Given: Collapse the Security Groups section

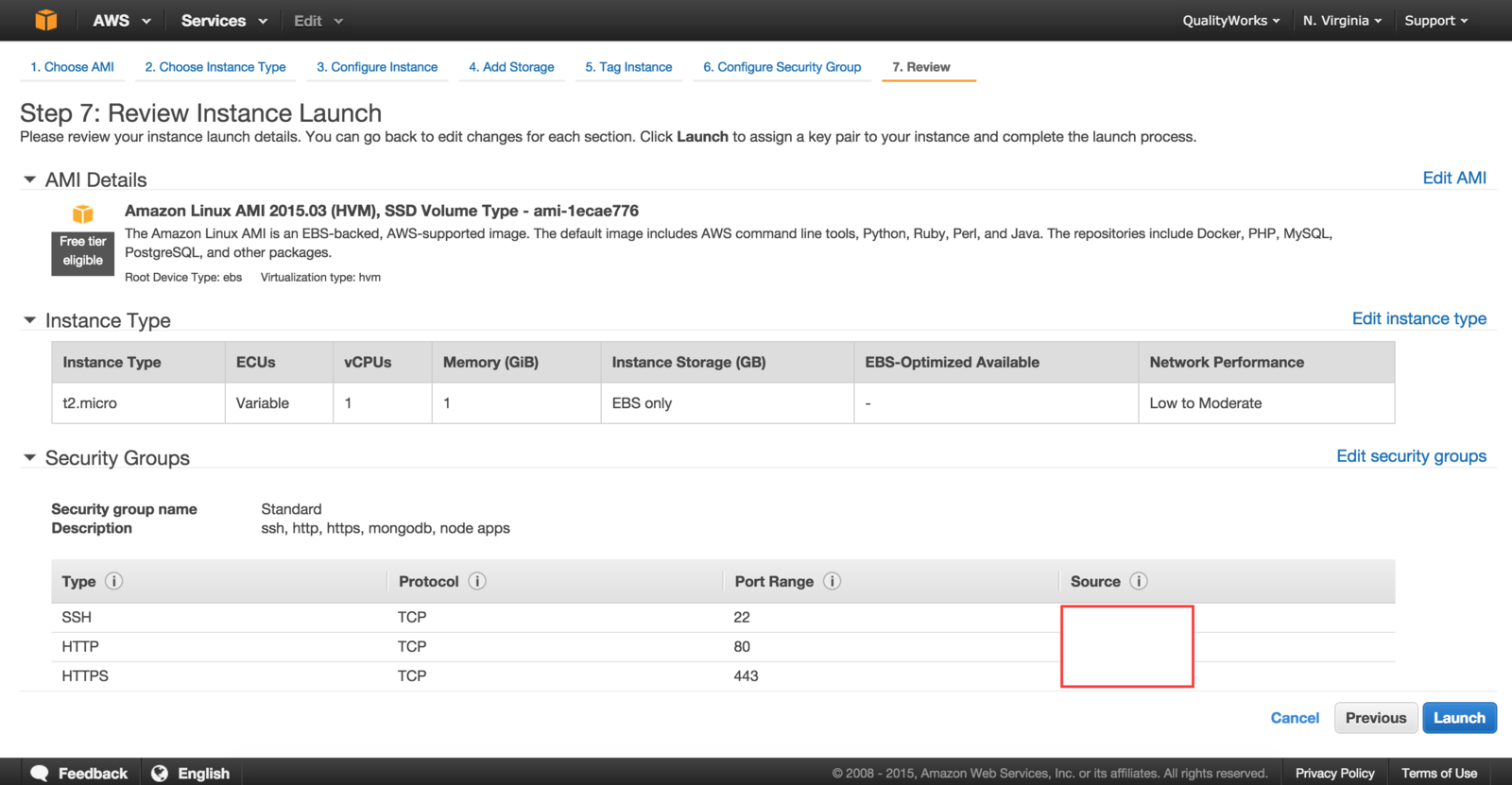Looking at the screenshot, I should tap(29, 457).
